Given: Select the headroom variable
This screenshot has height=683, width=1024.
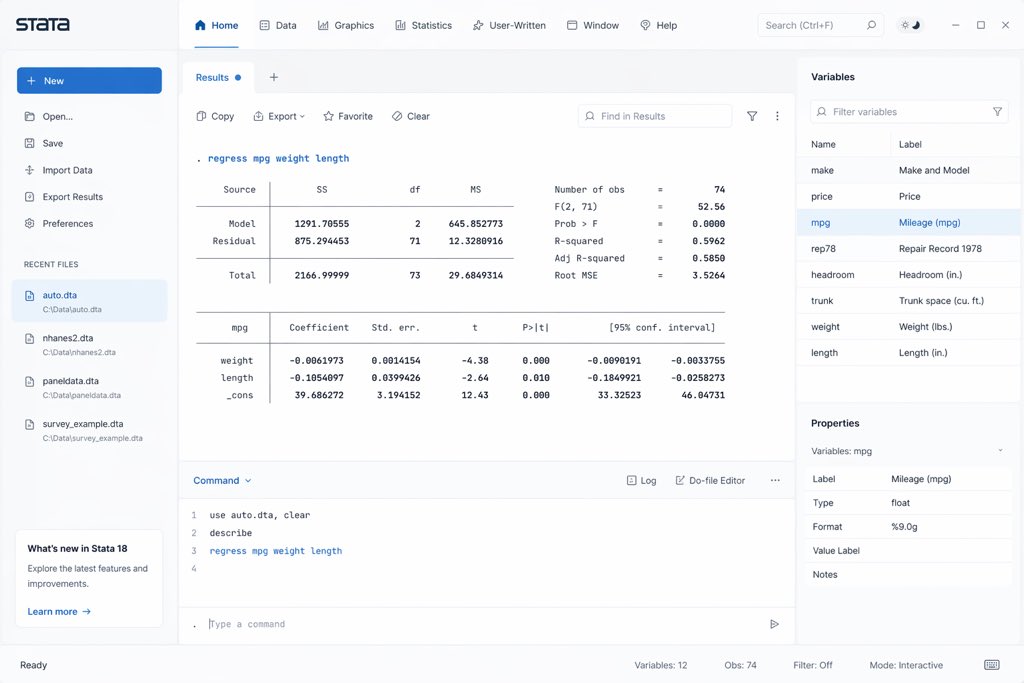Looking at the screenshot, I should click(909, 275).
